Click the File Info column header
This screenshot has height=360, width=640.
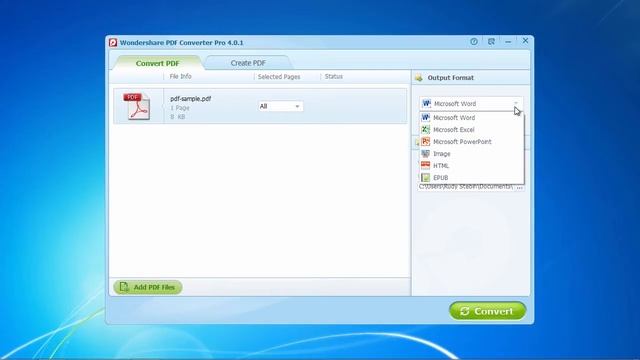(x=180, y=77)
